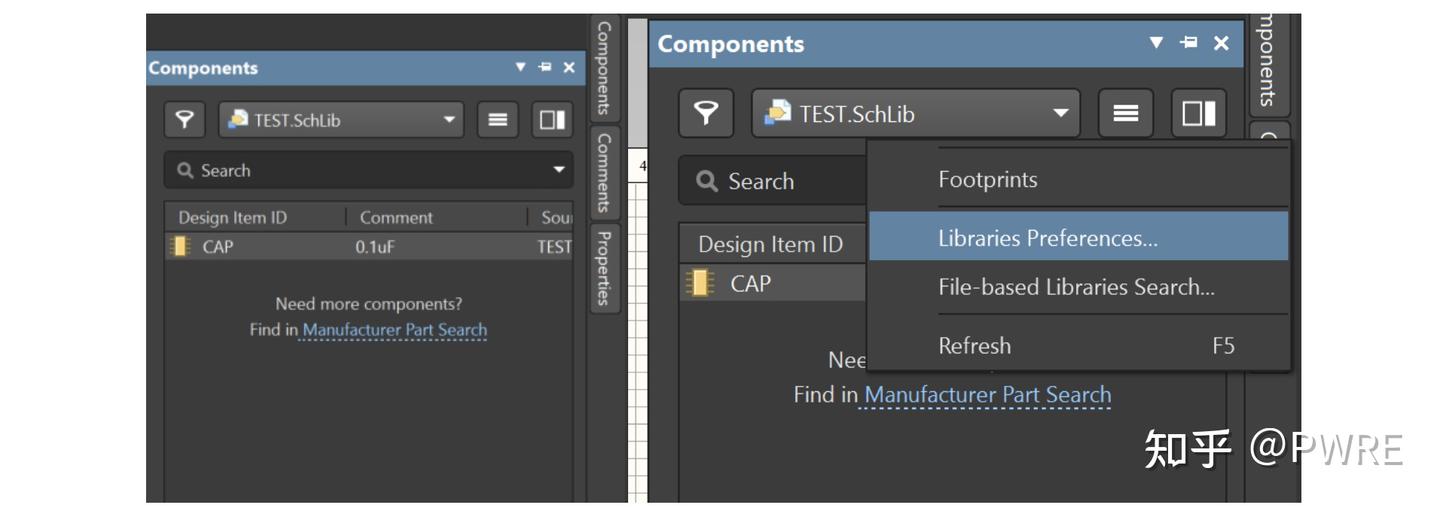The height and width of the screenshot is (508, 1440).
Task: Switch to the Properties side tab
Action: pyautogui.click(x=603, y=268)
